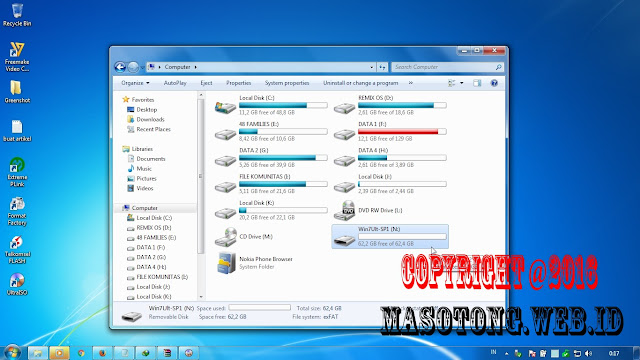The height and width of the screenshot is (360, 640).
Task: Click AutoPlay in the toolbar
Action: coord(175,83)
